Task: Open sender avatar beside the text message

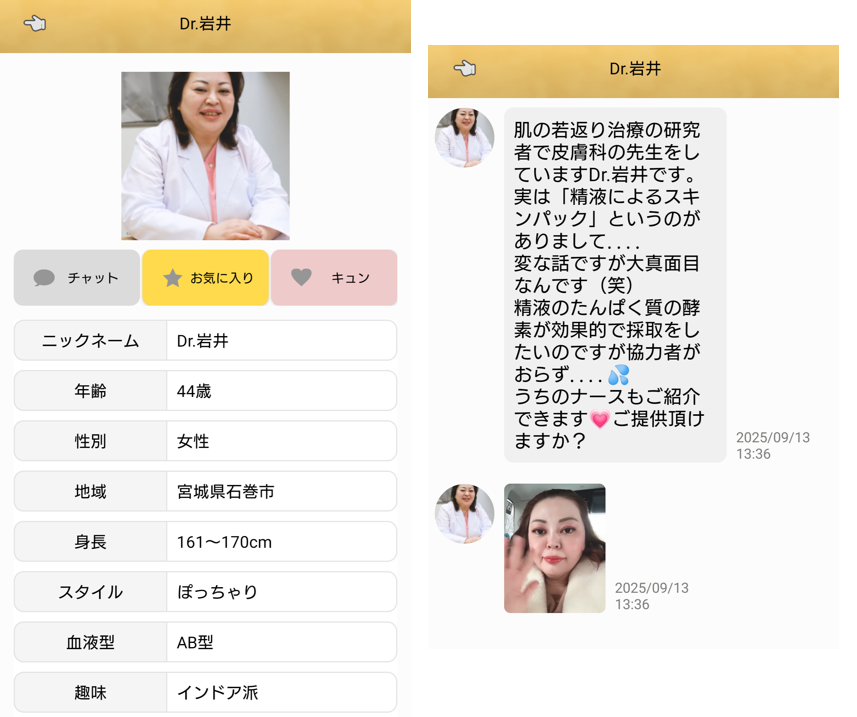Action: coord(464,138)
